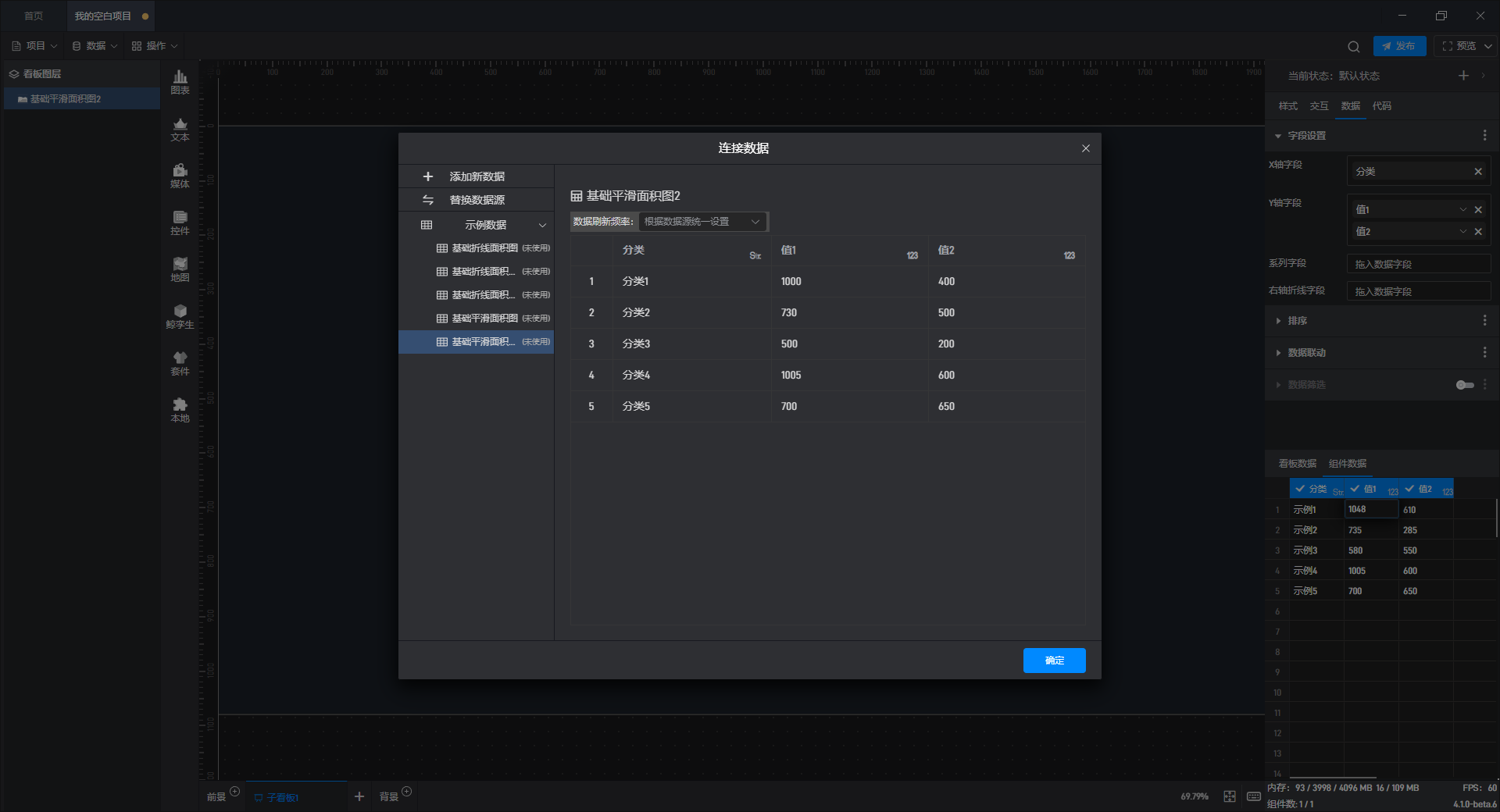Viewport: 1500px width, 812px height.
Task: Click the 看板图层 layers panel header
Action: coord(81,73)
